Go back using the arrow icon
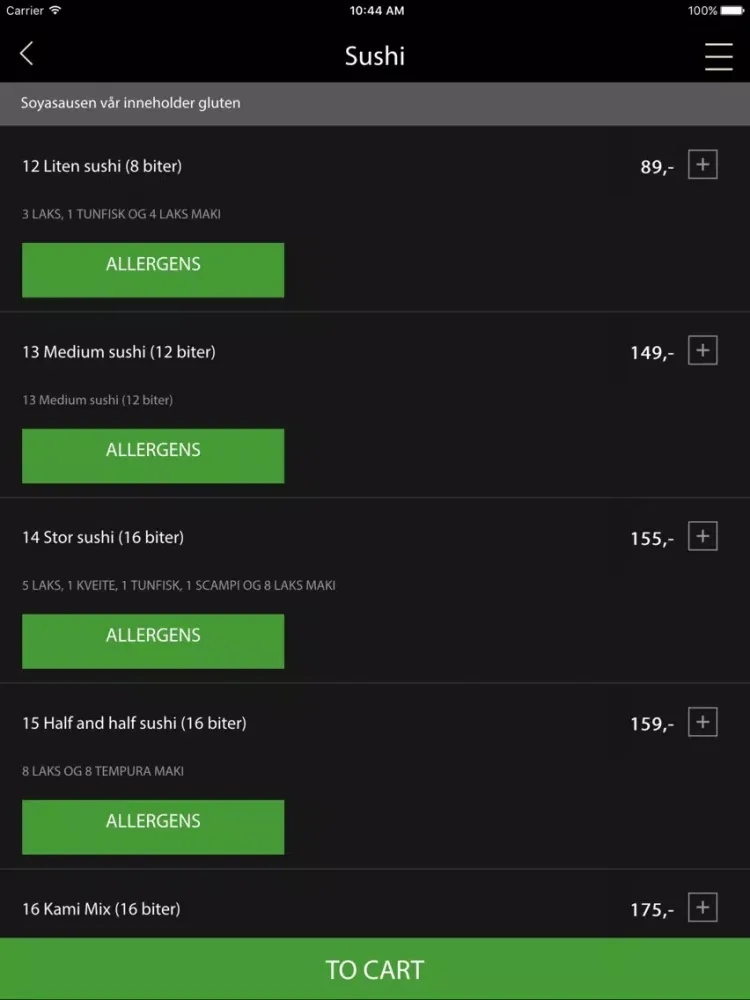 click(26, 54)
